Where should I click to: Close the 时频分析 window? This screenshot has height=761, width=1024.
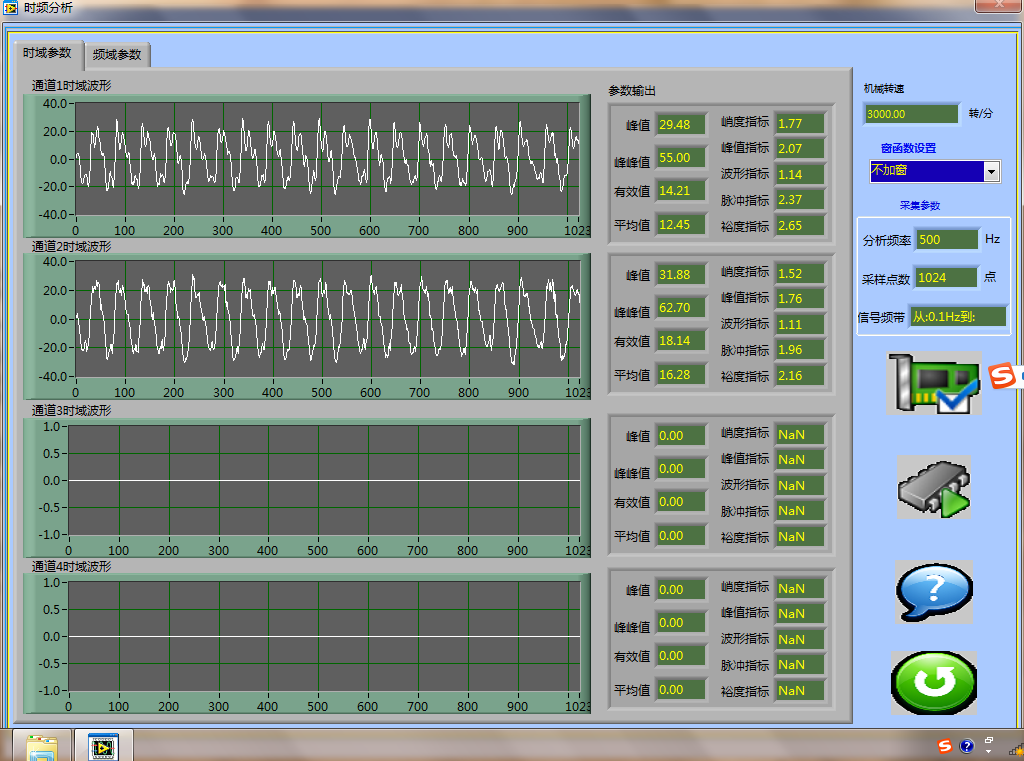pos(998,6)
